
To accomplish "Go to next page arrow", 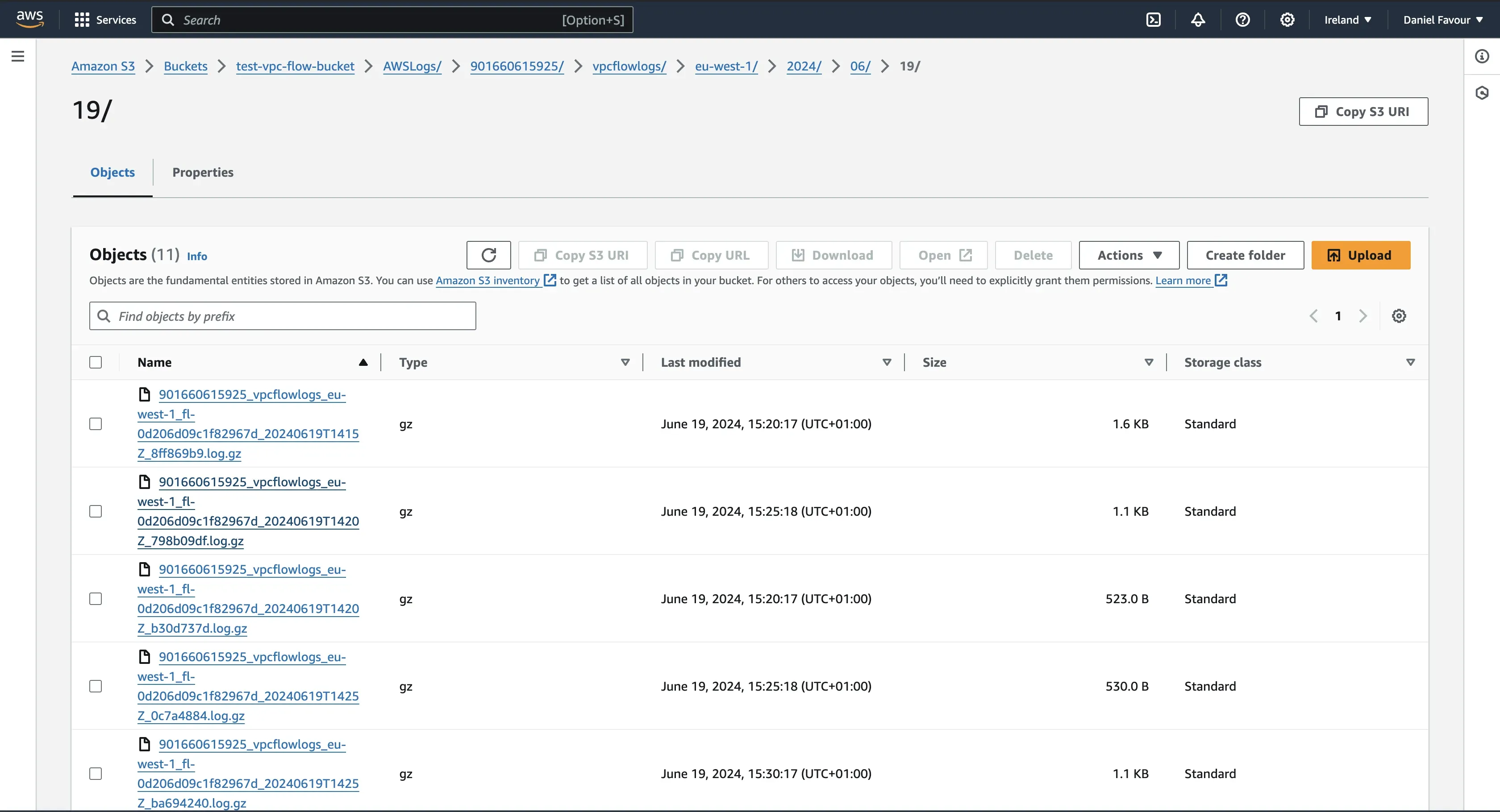I will 1363,315.
